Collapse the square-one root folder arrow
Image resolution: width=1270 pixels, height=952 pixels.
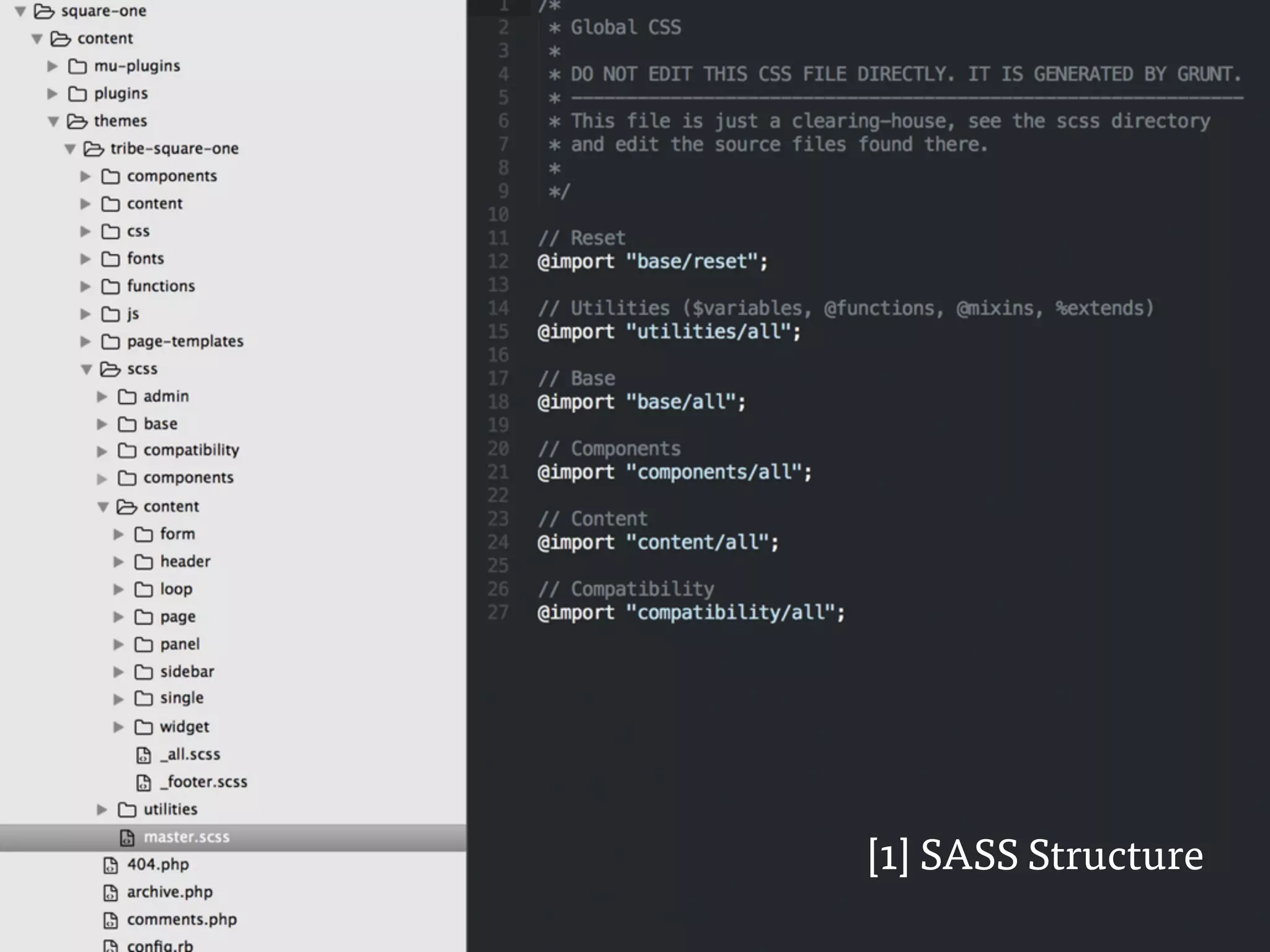(20, 11)
